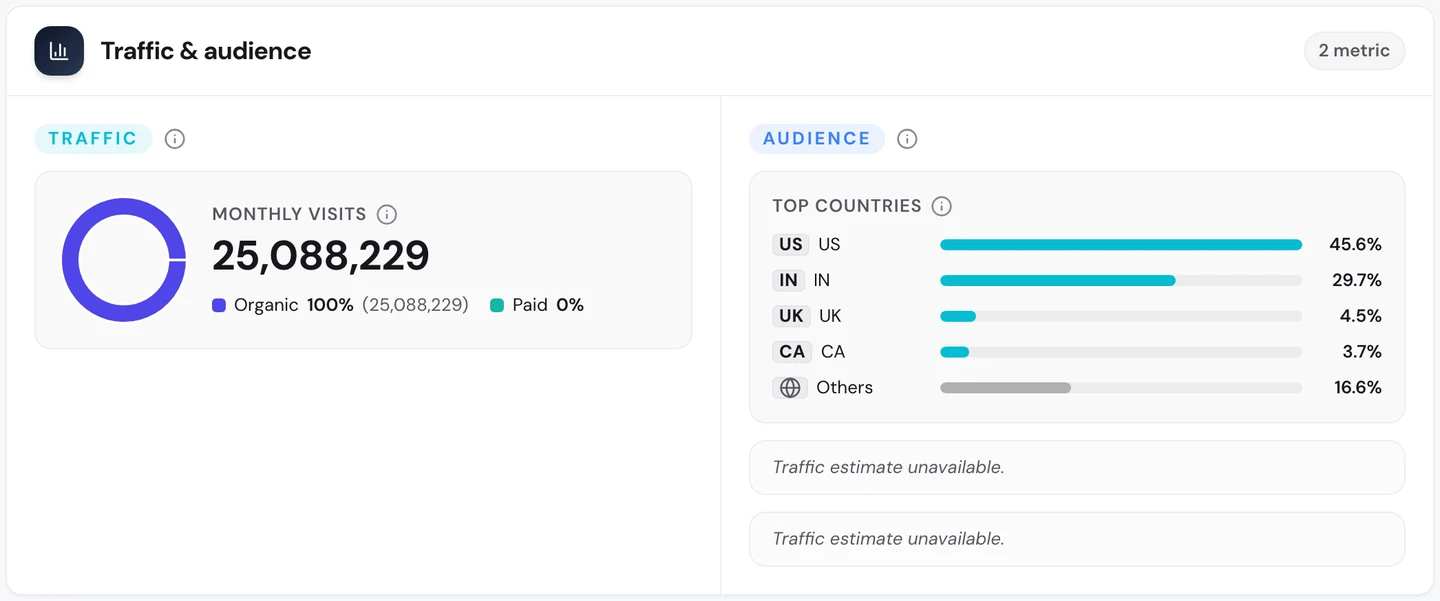Click the IN country code badge
The width and height of the screenshot is (1440, 601).
(x=789, y=280)
